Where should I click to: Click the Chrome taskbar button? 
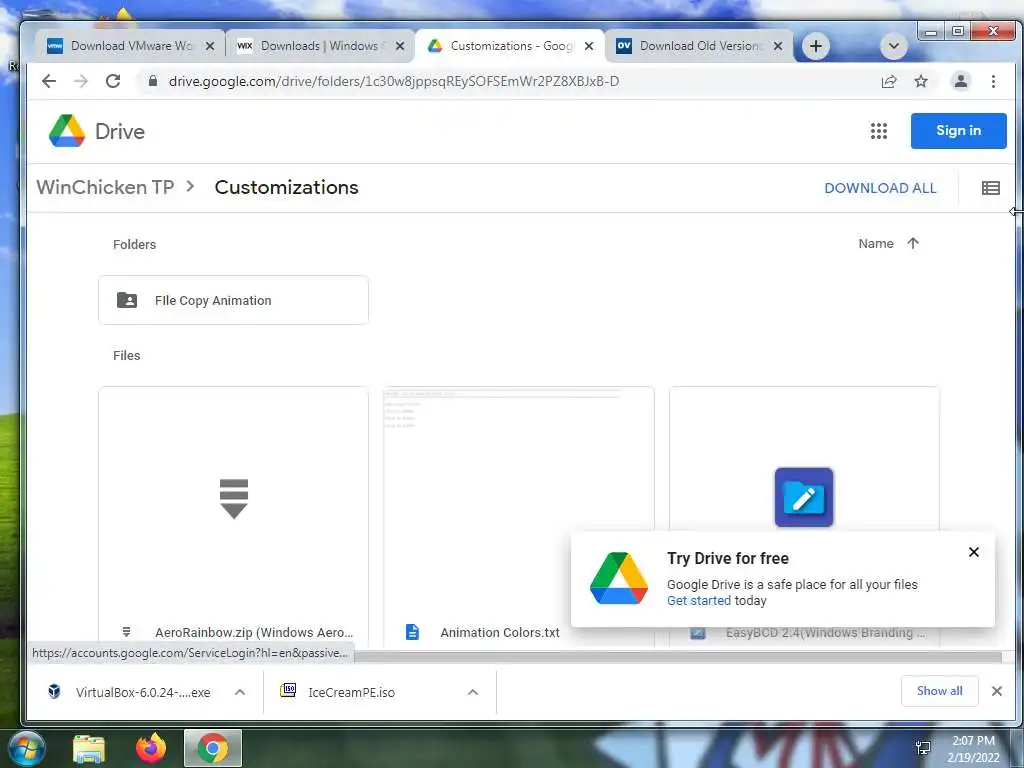213,748
